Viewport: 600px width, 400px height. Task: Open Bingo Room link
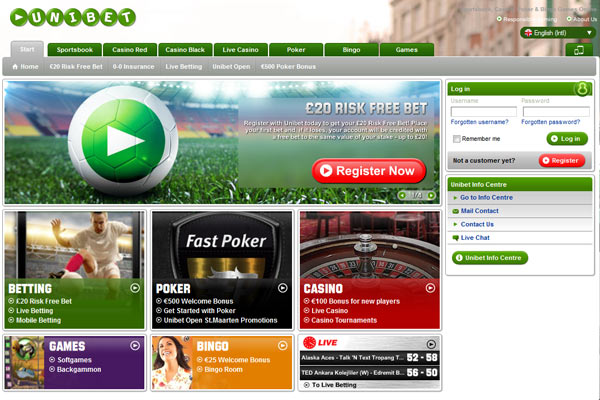coord(223,370)
